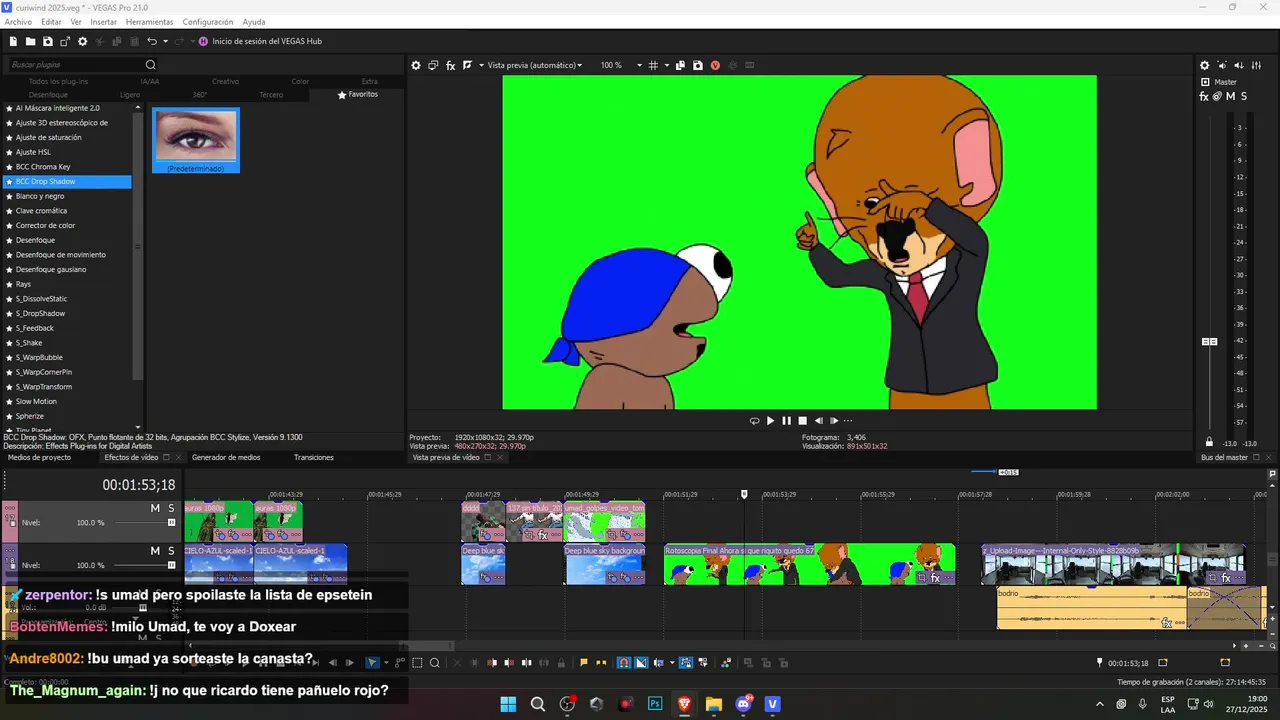Mute the first video track (M)

[x=155, y=508]
